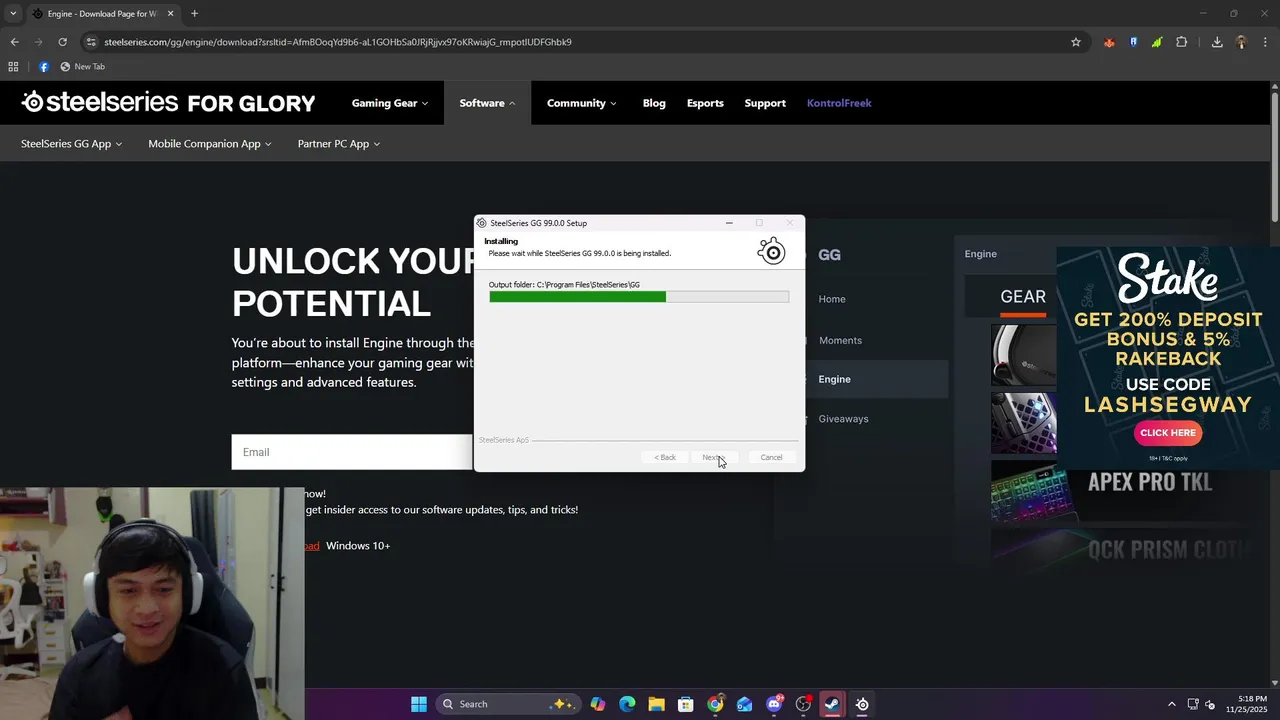Open a new browser tab with plus
Image resolution: width=1280 pixels, height=720 pixels.
[x=194, y=14]
